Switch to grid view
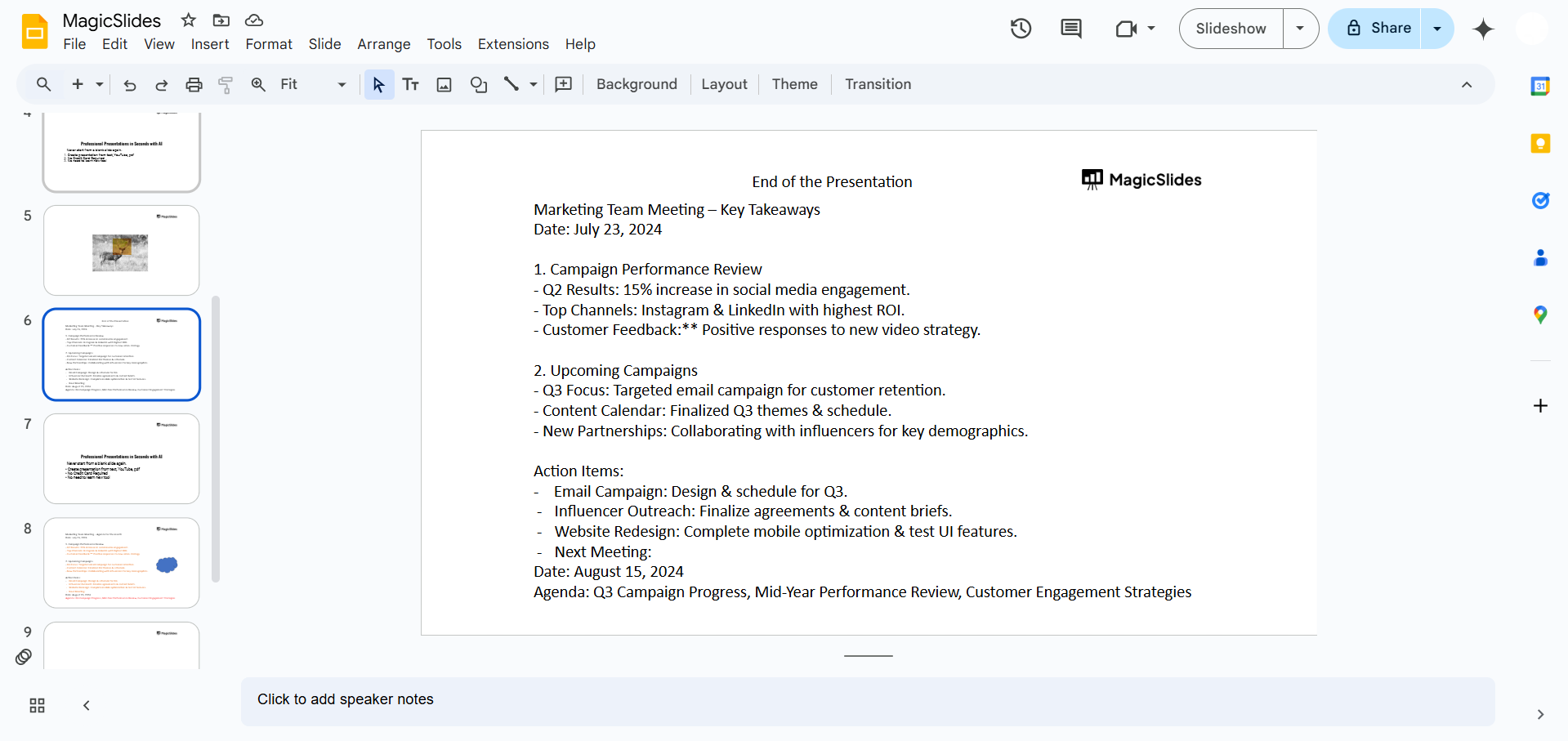 pos(37,706)
